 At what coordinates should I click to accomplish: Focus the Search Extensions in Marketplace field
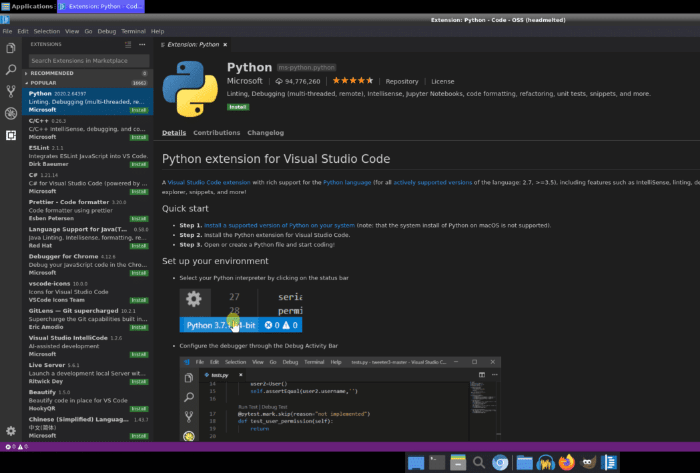[89, 60]
